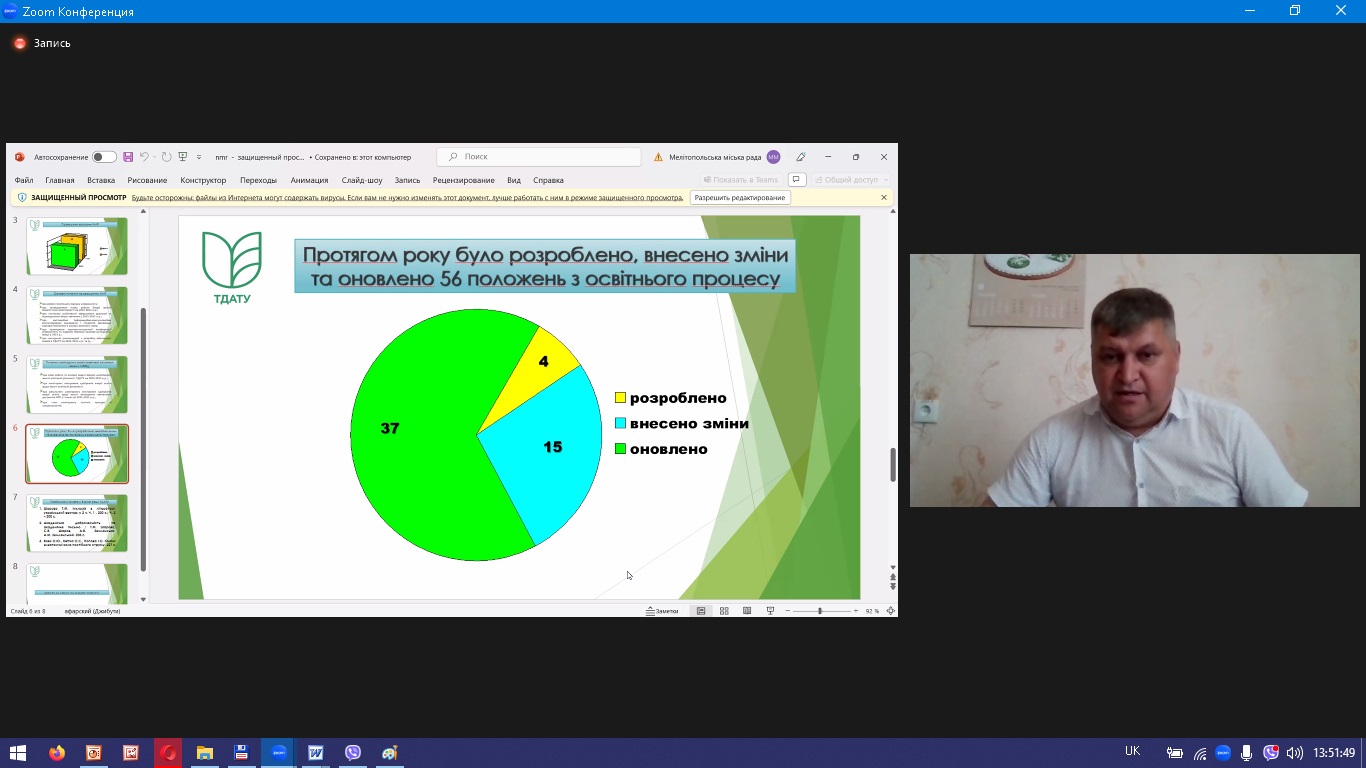Select slide 4 thumbnail
Screen dimensions: 1366x768
(77, 315)
